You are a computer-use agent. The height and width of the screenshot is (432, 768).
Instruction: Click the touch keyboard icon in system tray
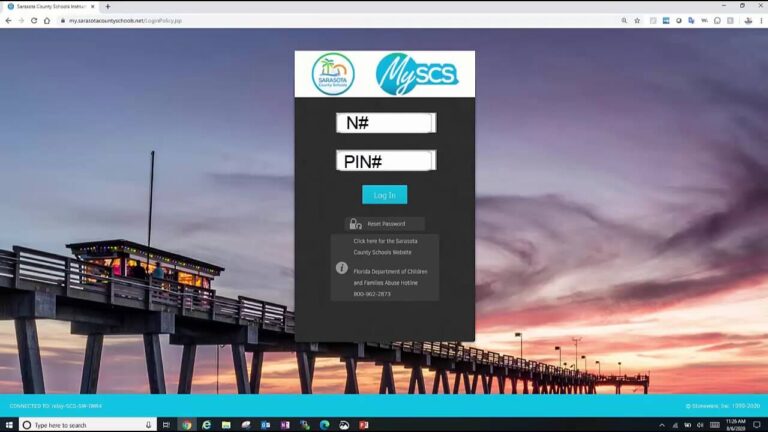click(715, 425)
